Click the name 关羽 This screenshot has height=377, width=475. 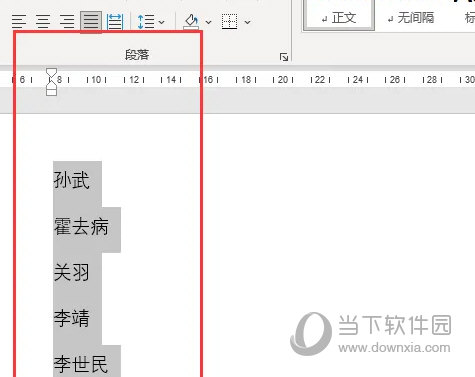[x=72, y=272]
